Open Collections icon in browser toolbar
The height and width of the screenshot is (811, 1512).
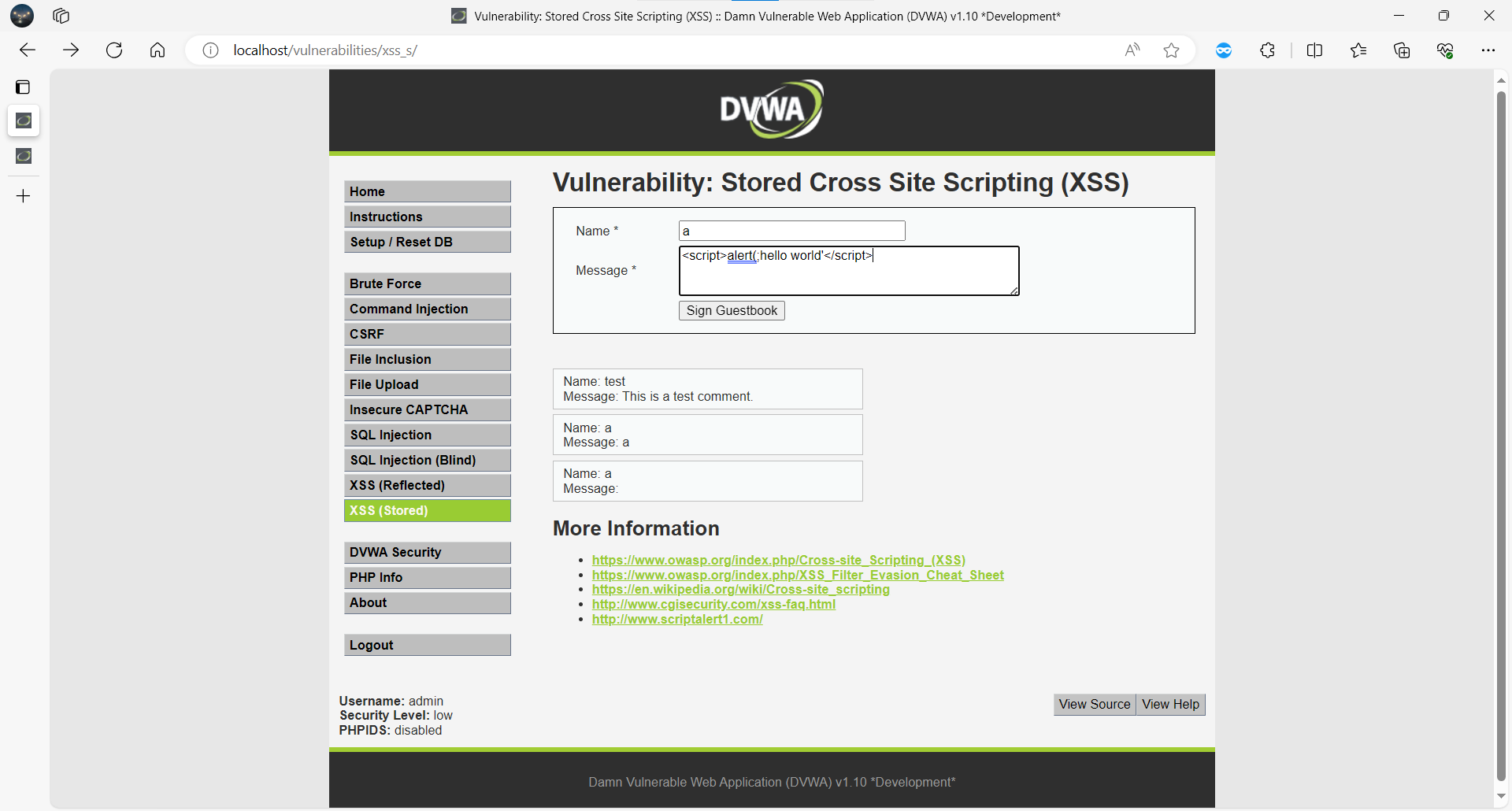point(1402,50)
